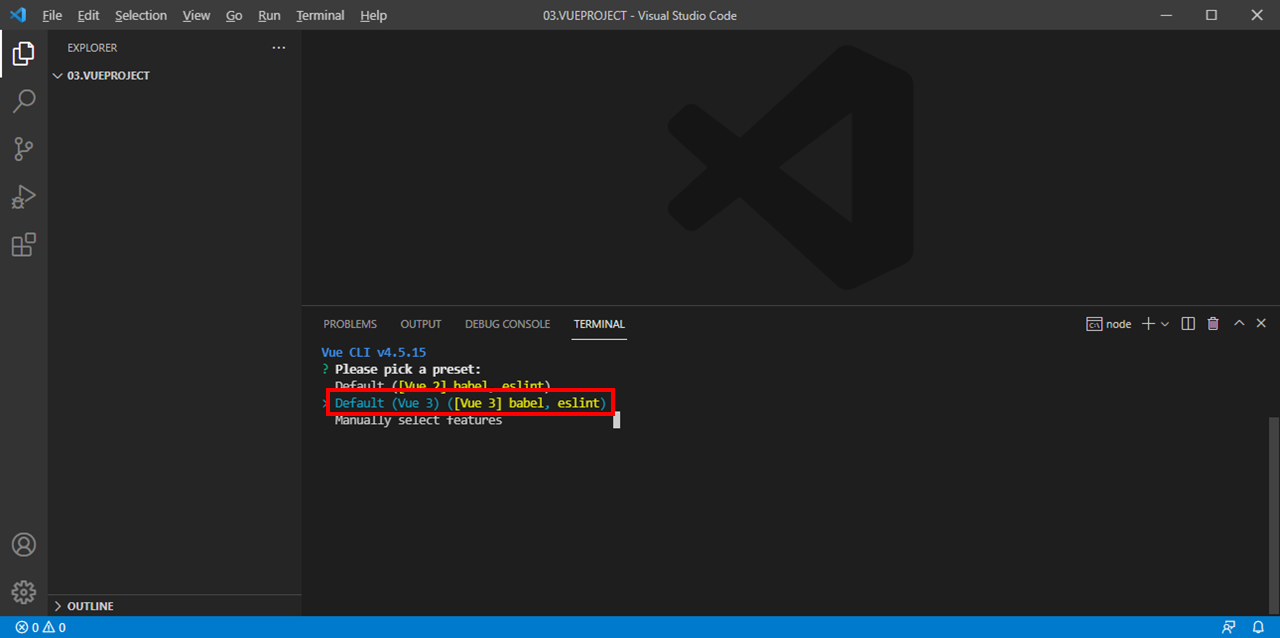This screenshot has width=1280, height=638.
Task: Open the Edit menu
Action: point(88,15)
